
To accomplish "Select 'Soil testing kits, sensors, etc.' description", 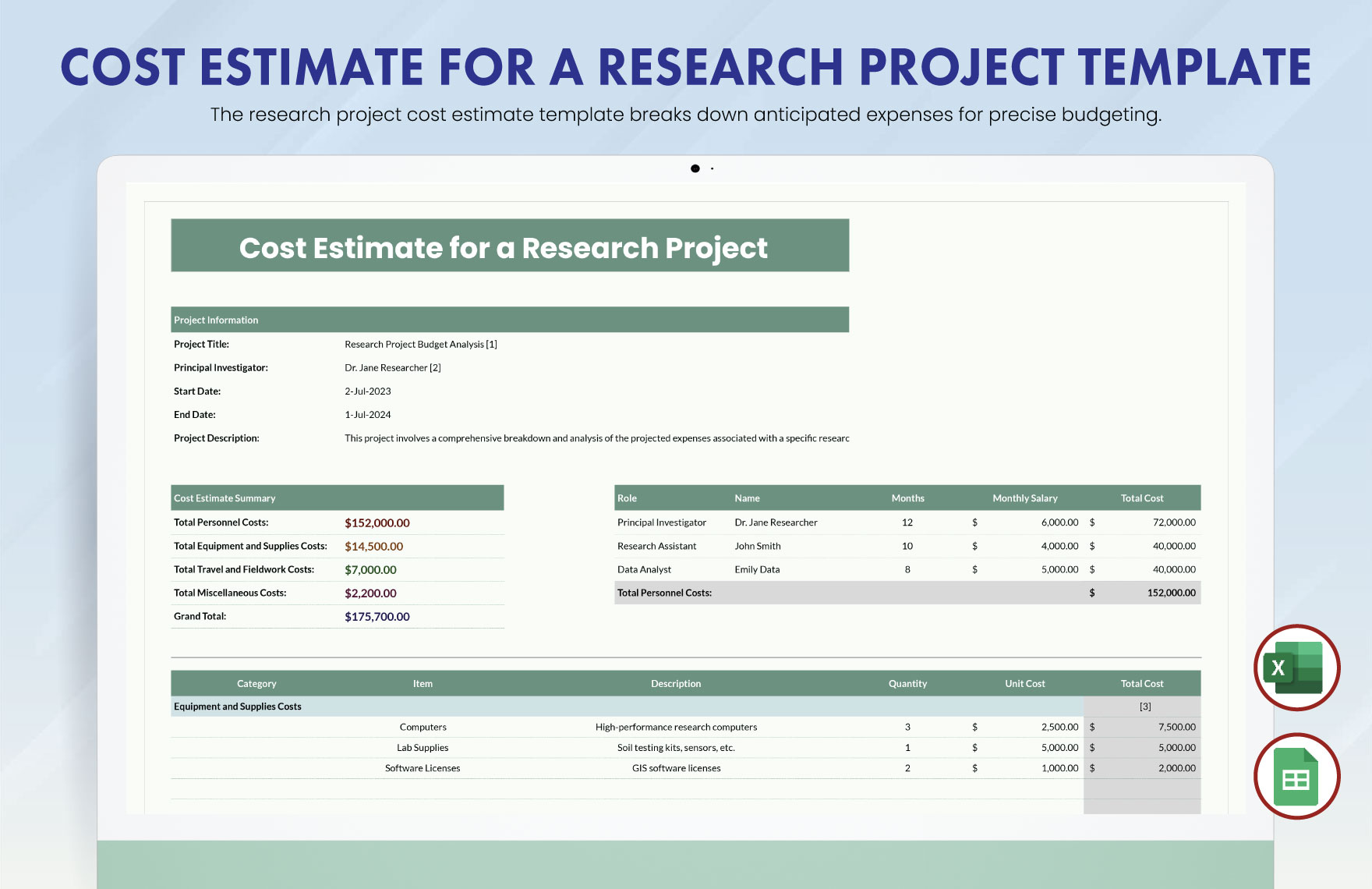I will tap(677, 747).
